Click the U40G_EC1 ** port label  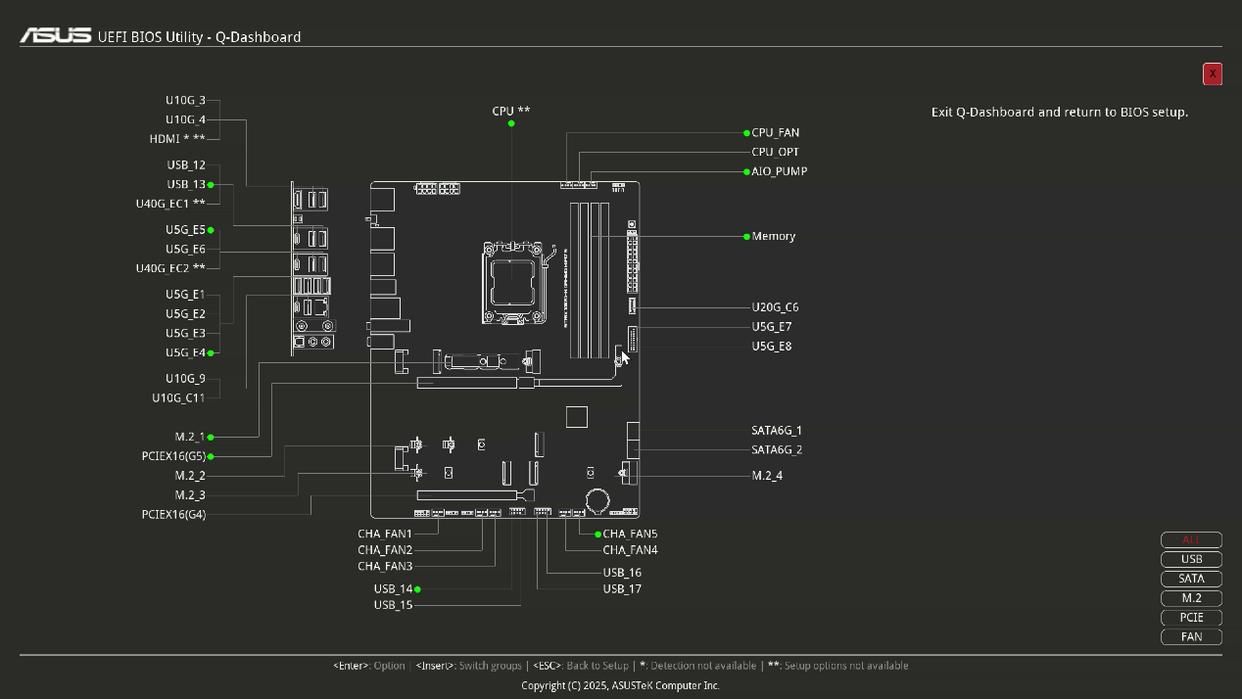click(x=170, y=204)
